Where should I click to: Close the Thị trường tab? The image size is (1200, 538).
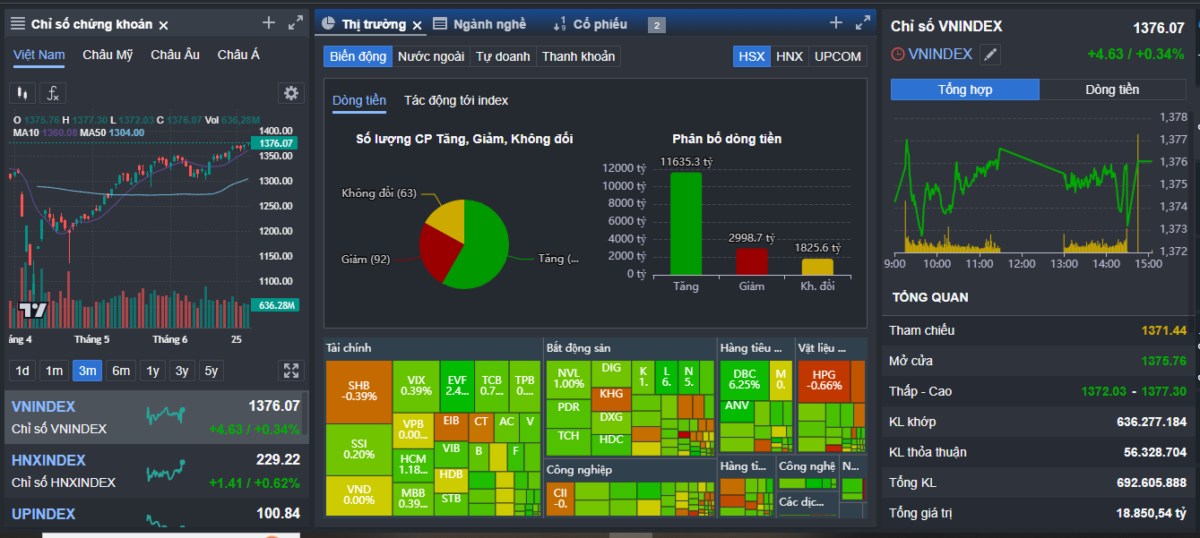click(415, 24)
